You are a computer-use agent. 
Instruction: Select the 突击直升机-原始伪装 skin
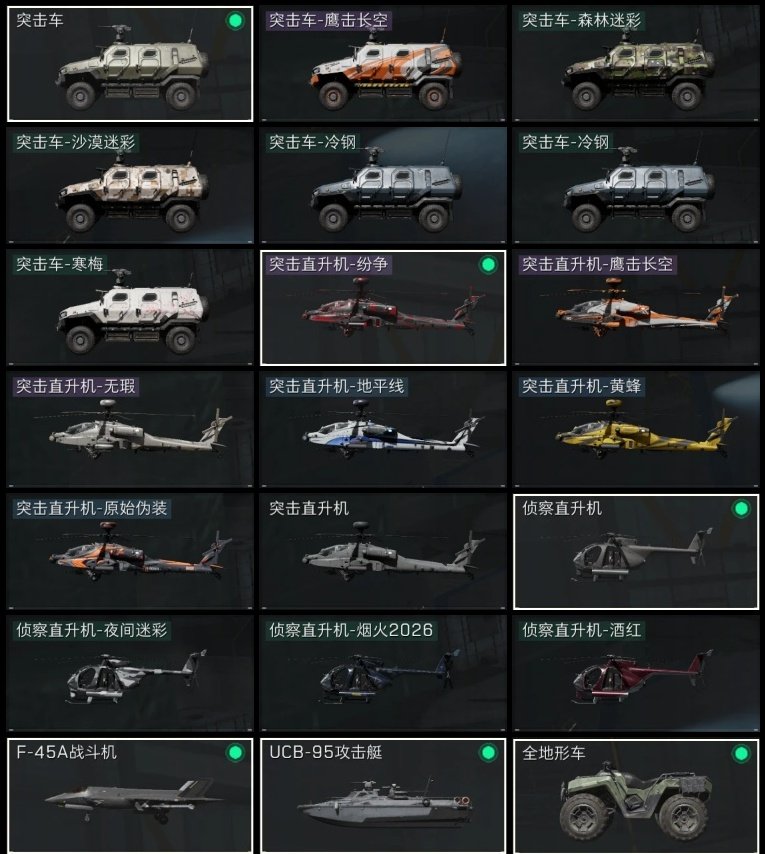[x=130, y=551]
